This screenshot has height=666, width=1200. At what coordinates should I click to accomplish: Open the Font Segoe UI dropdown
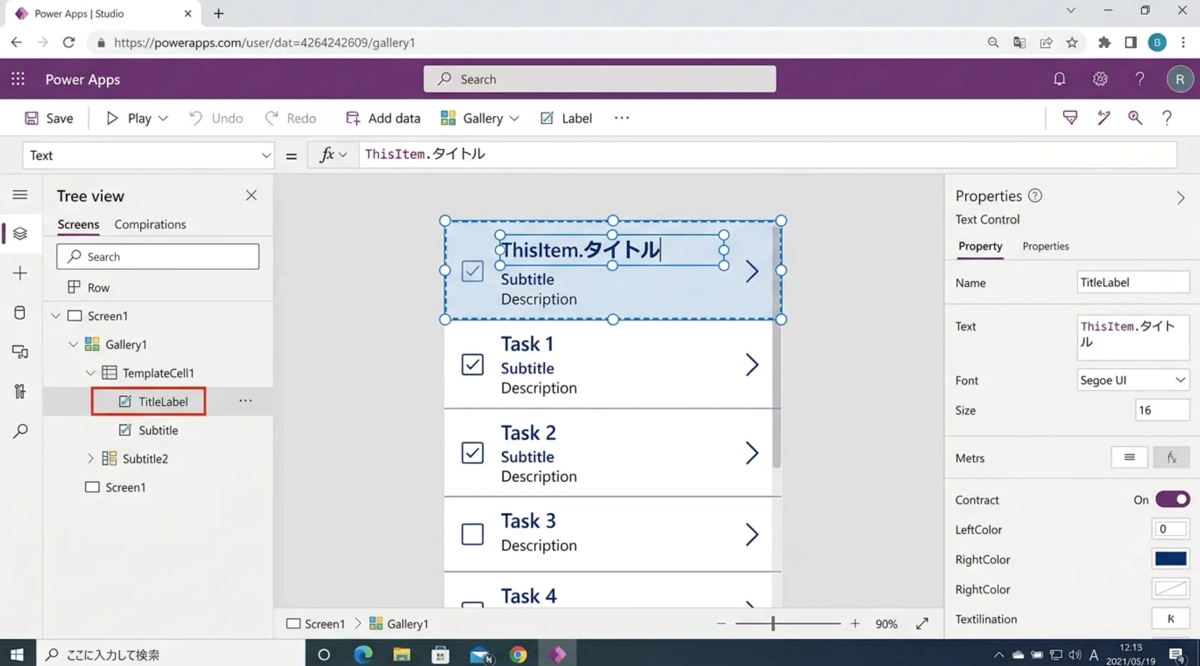pos(1132,380)
